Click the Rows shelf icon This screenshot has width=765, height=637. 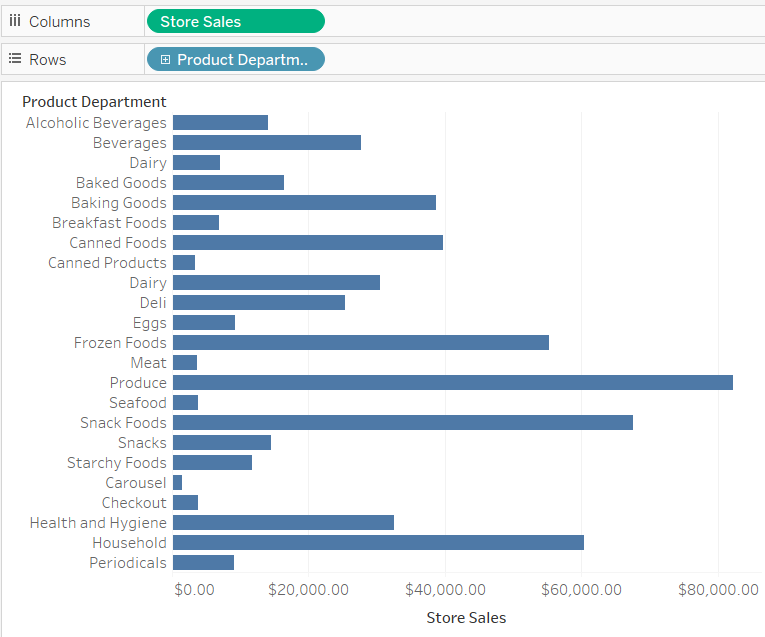coord(15,59)
